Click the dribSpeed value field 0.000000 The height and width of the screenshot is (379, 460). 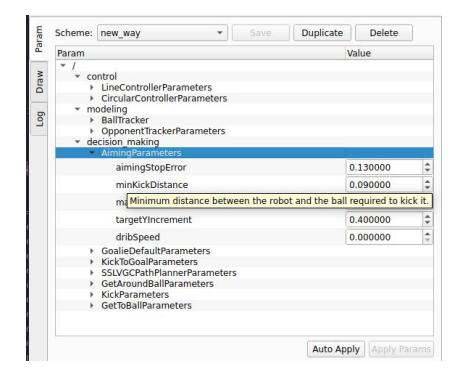(384, 237)
